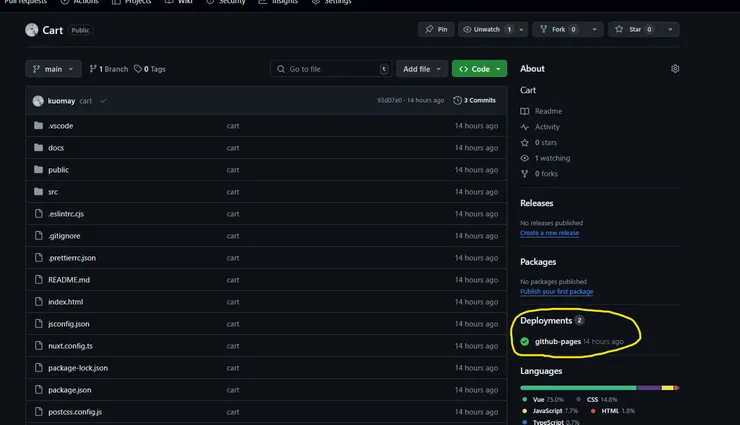The width and height of the screenshot is (740, 425).
Task: Click the forks icon in About
Action: pyautogui.click(x=524, y=174)
